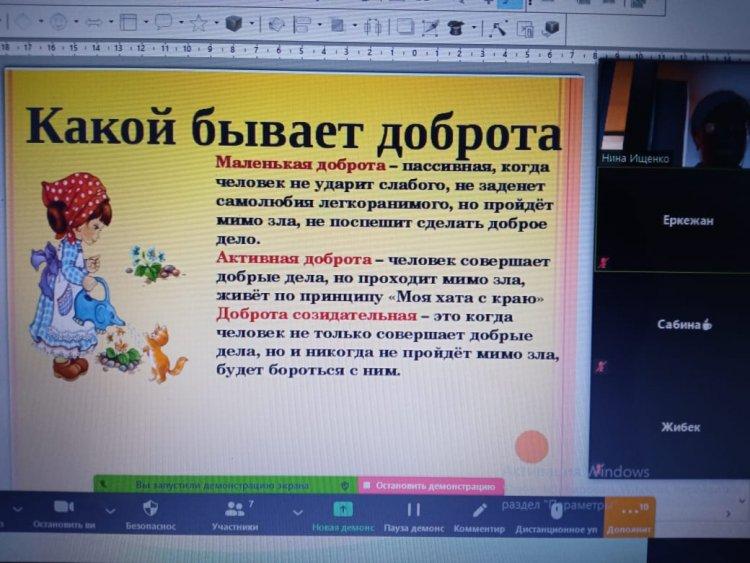The width and height of the screenshot is (750, 563).
Task: Stop video with the Zoom camera icon
Action: (x=64, y=507)
